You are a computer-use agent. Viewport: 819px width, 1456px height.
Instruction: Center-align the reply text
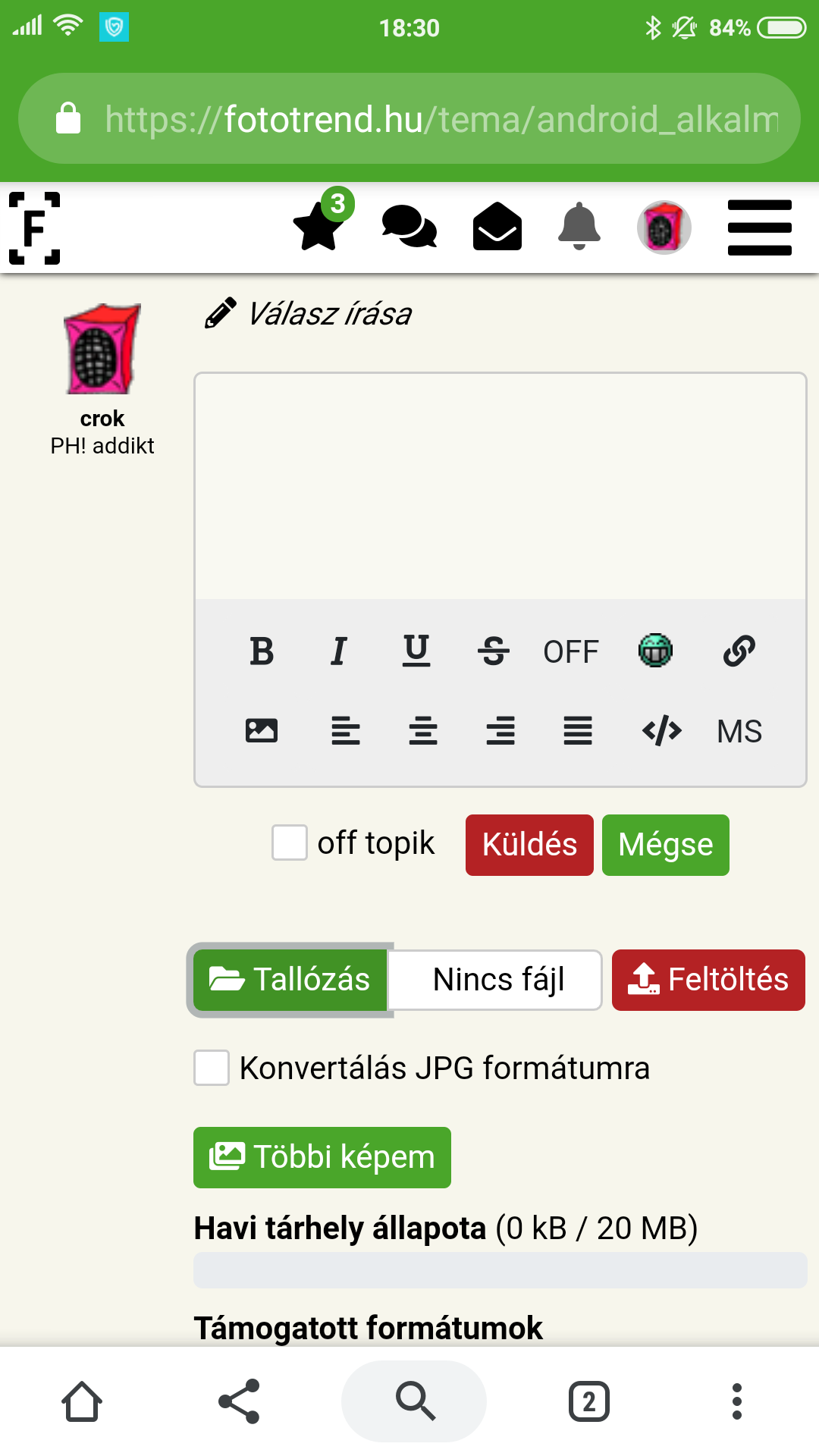[423, 731]
